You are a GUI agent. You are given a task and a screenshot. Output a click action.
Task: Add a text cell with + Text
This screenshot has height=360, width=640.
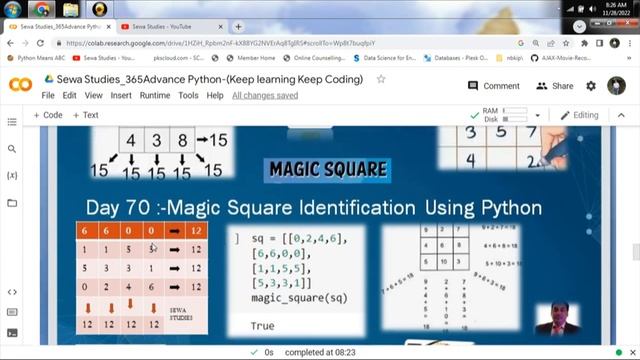pos(85,116)
